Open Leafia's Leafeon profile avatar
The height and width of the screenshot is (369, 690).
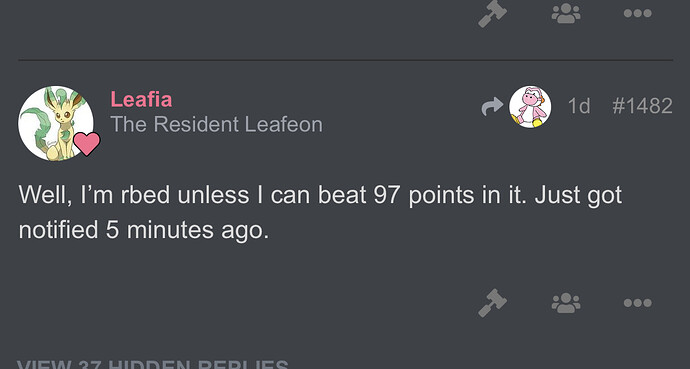click(x=55, y=123)
